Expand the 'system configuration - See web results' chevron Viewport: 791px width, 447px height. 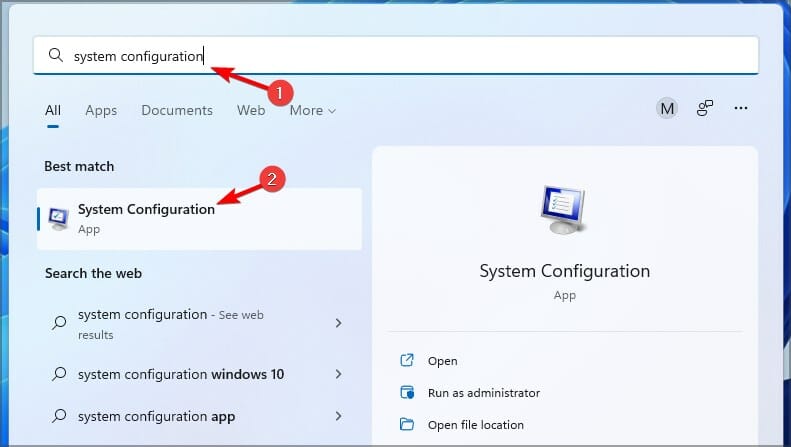click(x=338, y=323)
